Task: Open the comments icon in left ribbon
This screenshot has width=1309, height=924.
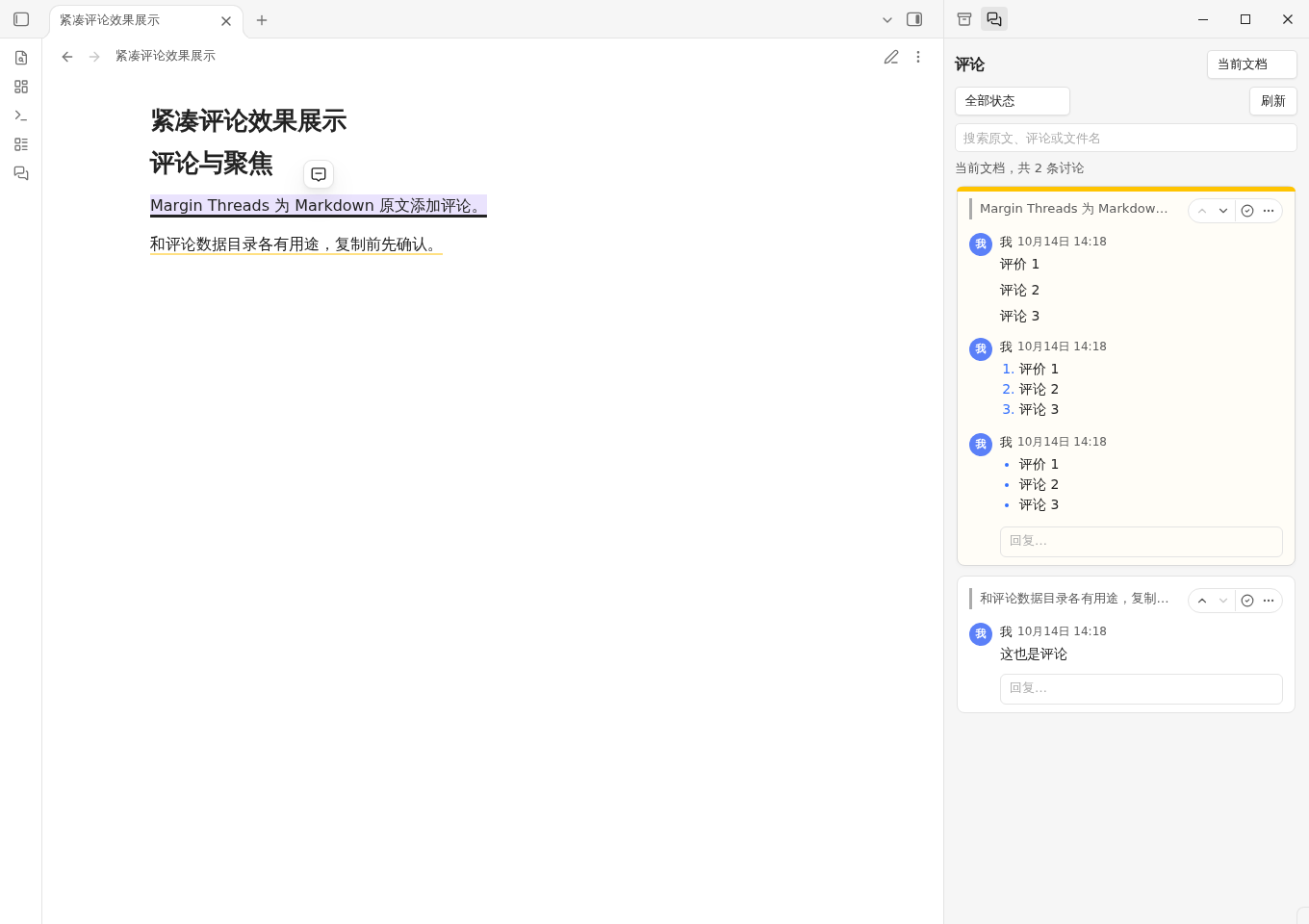Action: 21,173
